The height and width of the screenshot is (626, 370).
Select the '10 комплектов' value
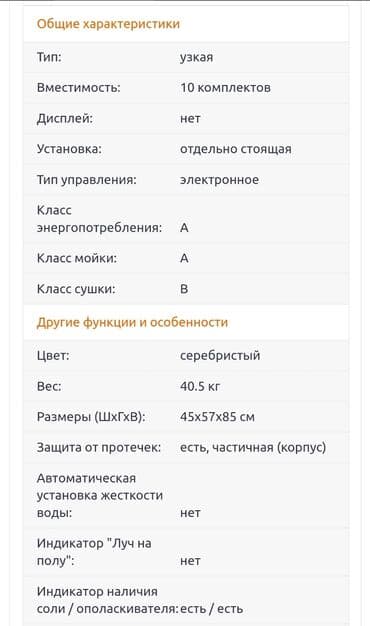[225, 87]
